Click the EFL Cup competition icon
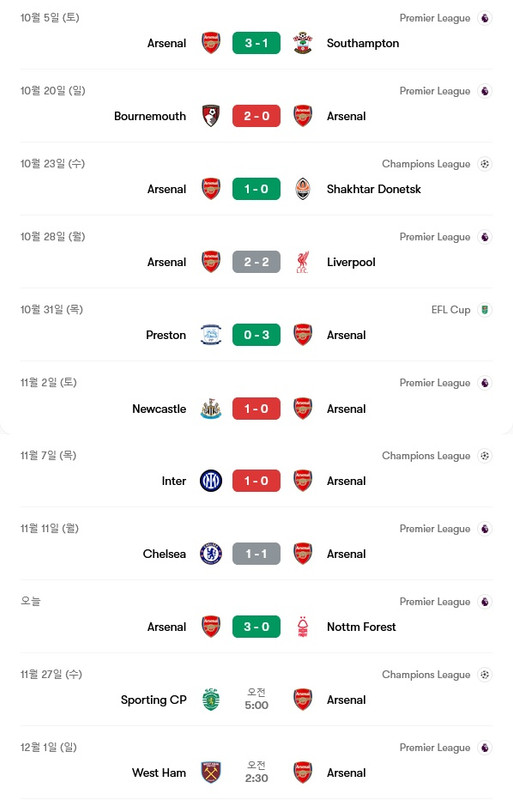This screenshot has width=513, height=800. tap(485, 310)
